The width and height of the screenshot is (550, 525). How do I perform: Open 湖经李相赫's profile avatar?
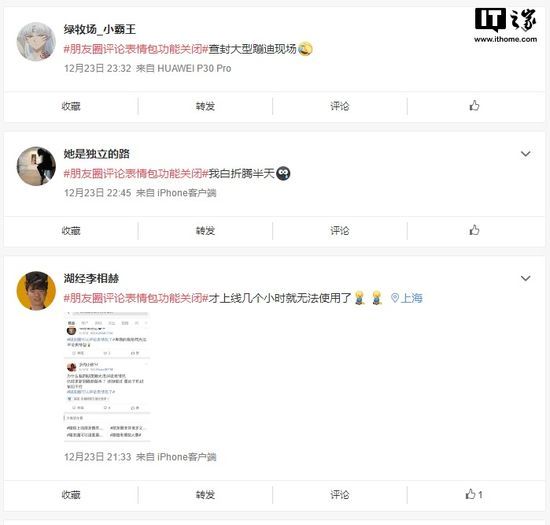pos(36,290)
